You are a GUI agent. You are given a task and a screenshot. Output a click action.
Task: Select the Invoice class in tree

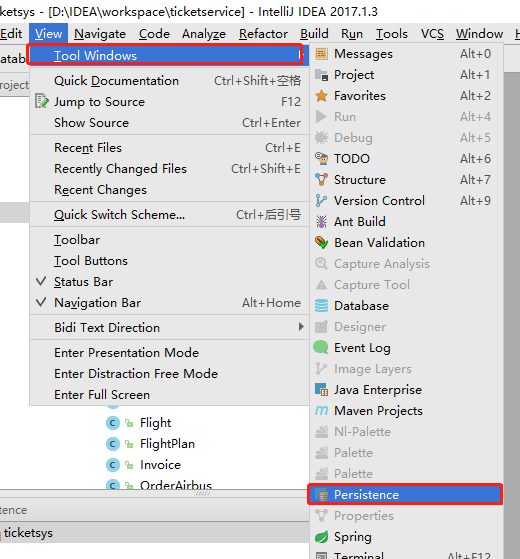click(160, 465)
